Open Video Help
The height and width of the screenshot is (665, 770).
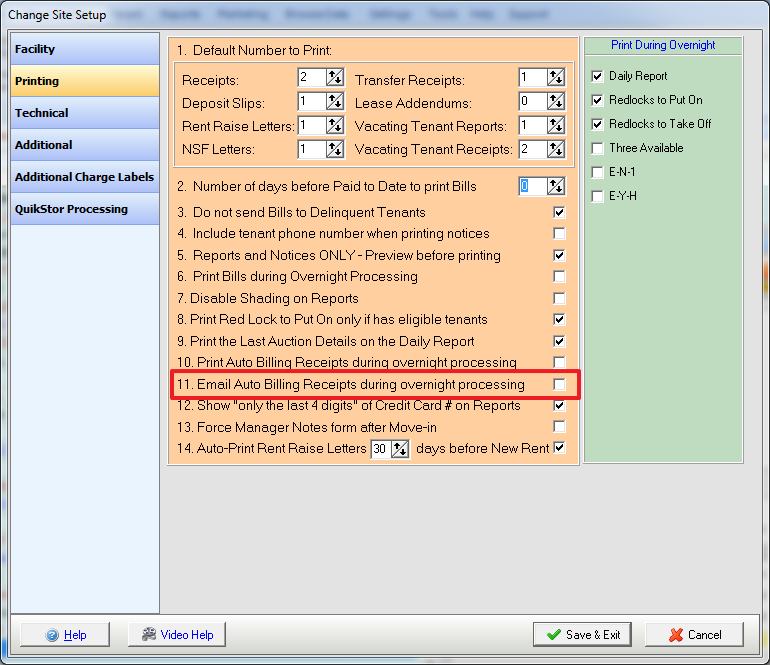(x=177, y=635)
